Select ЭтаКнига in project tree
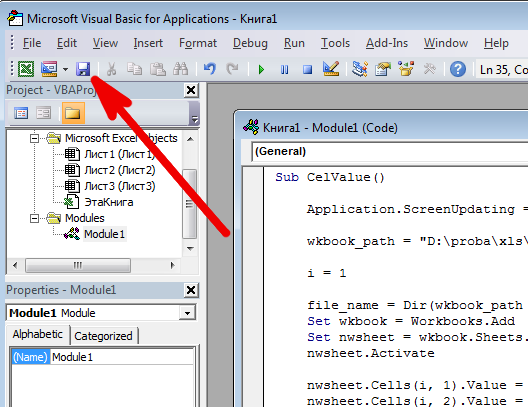Screen dimensions: 528x407 point(108,202)
